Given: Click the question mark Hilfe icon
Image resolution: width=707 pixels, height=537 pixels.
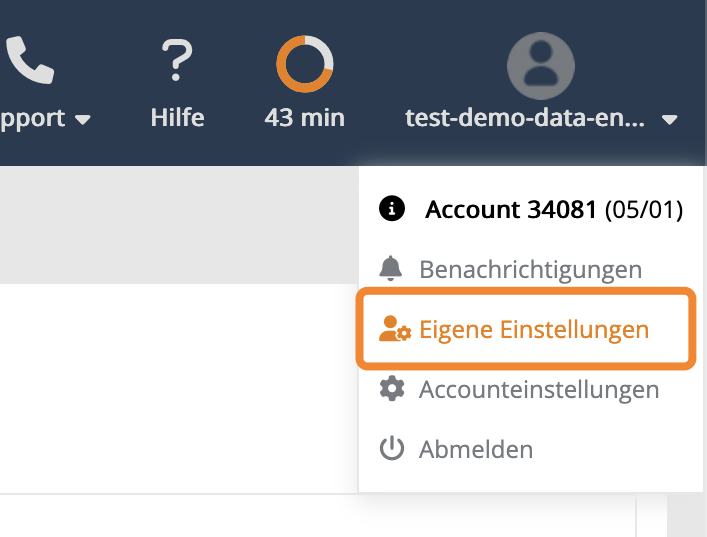Looking at the screenshot, I should click(177, 62).
